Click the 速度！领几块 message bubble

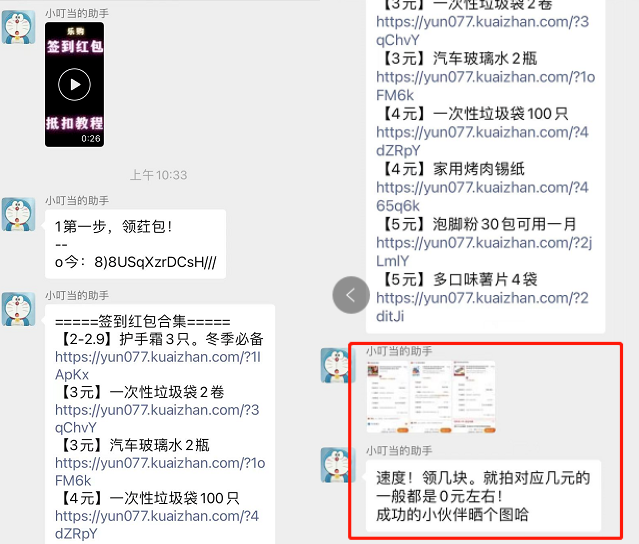pyautogui.click(x=483, y=496)
